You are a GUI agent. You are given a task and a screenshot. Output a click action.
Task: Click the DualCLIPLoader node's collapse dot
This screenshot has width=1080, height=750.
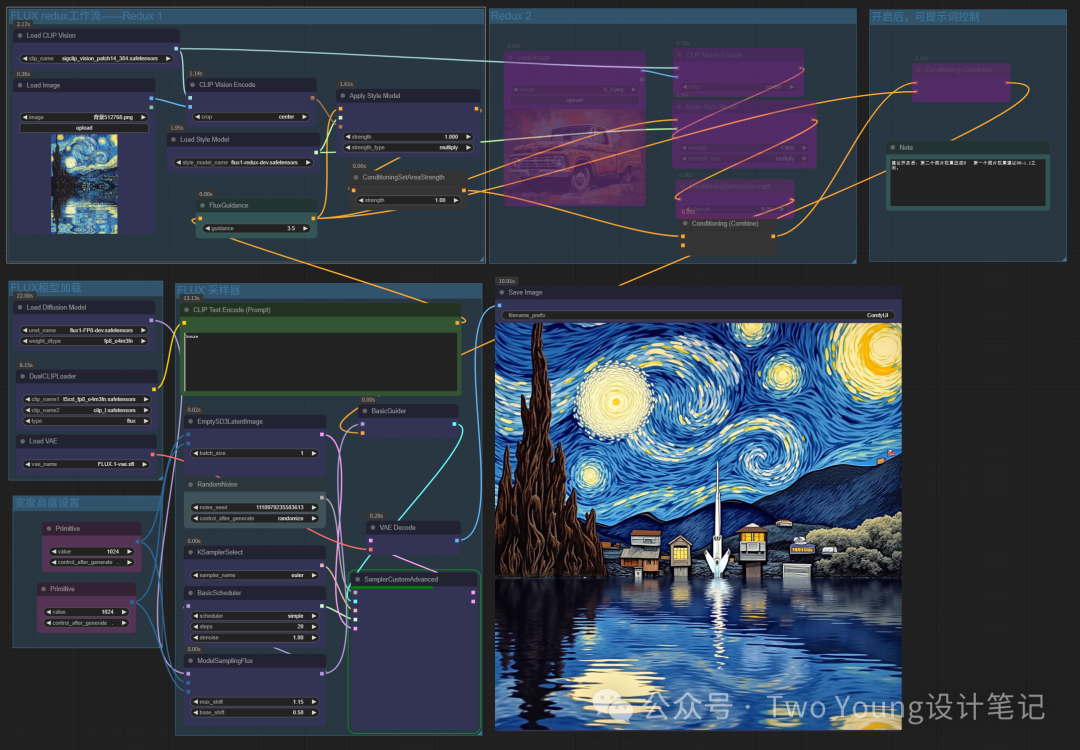[x=23, y=377]
